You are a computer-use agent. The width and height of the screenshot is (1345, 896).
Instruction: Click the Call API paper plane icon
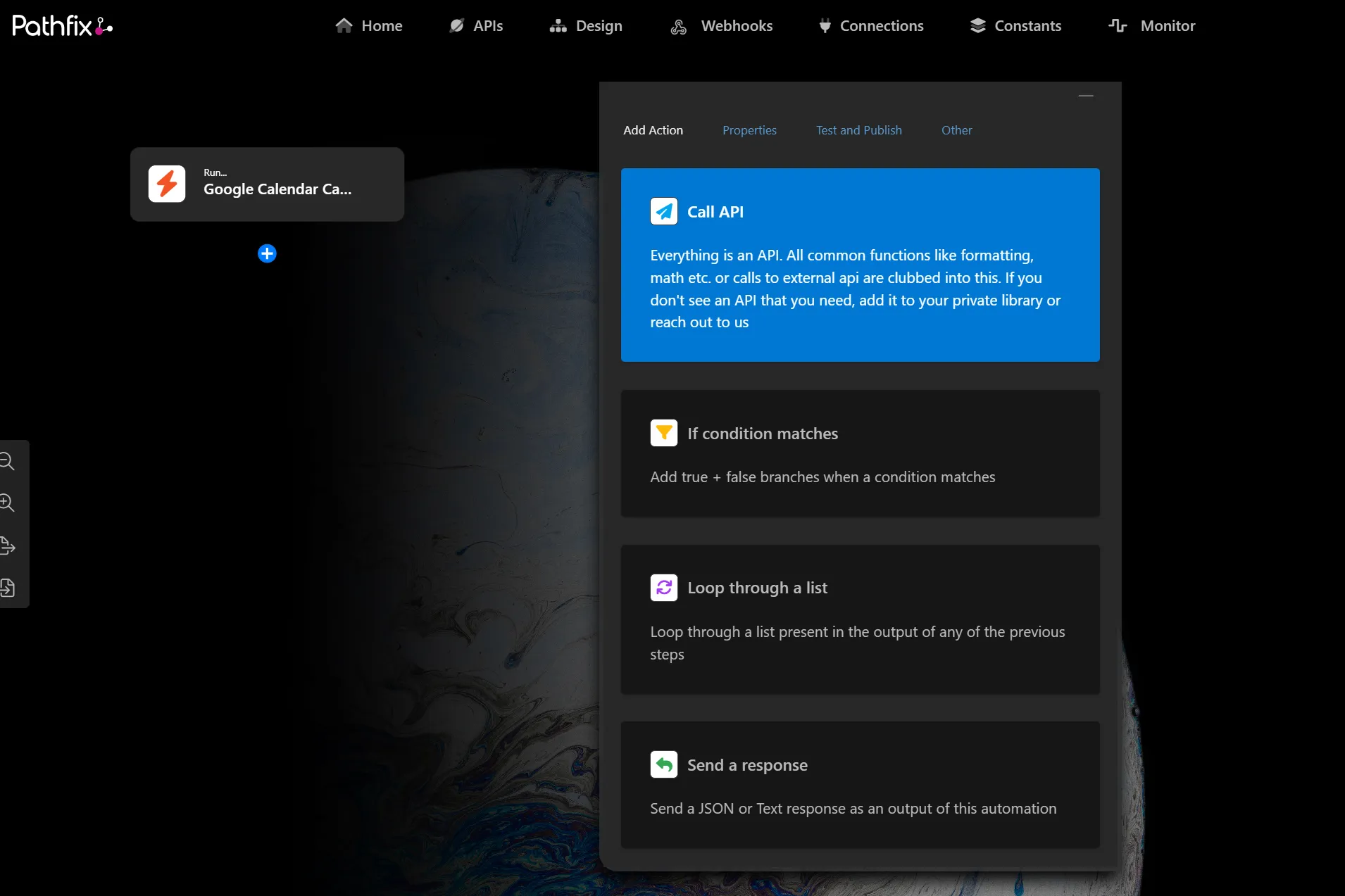664,211
